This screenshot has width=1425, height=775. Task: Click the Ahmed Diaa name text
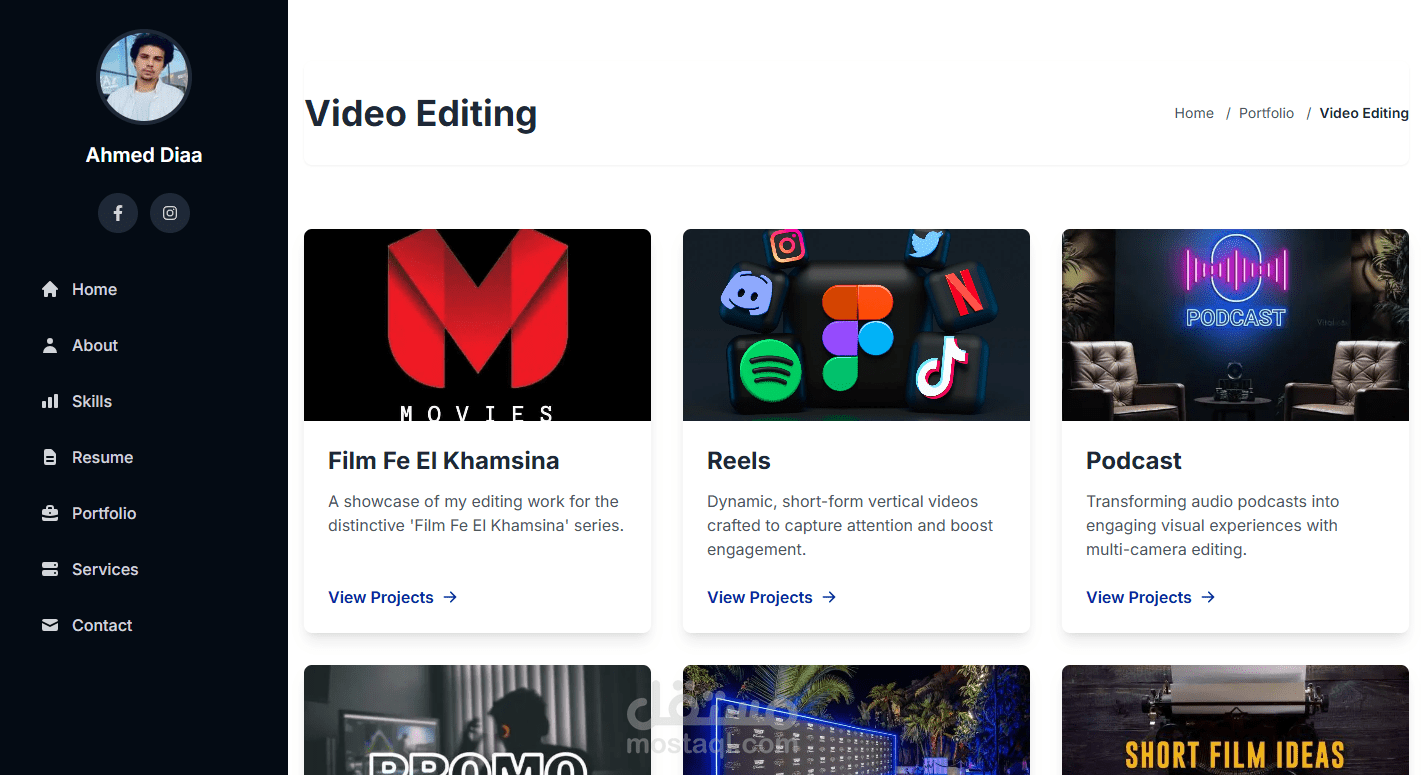144,155
